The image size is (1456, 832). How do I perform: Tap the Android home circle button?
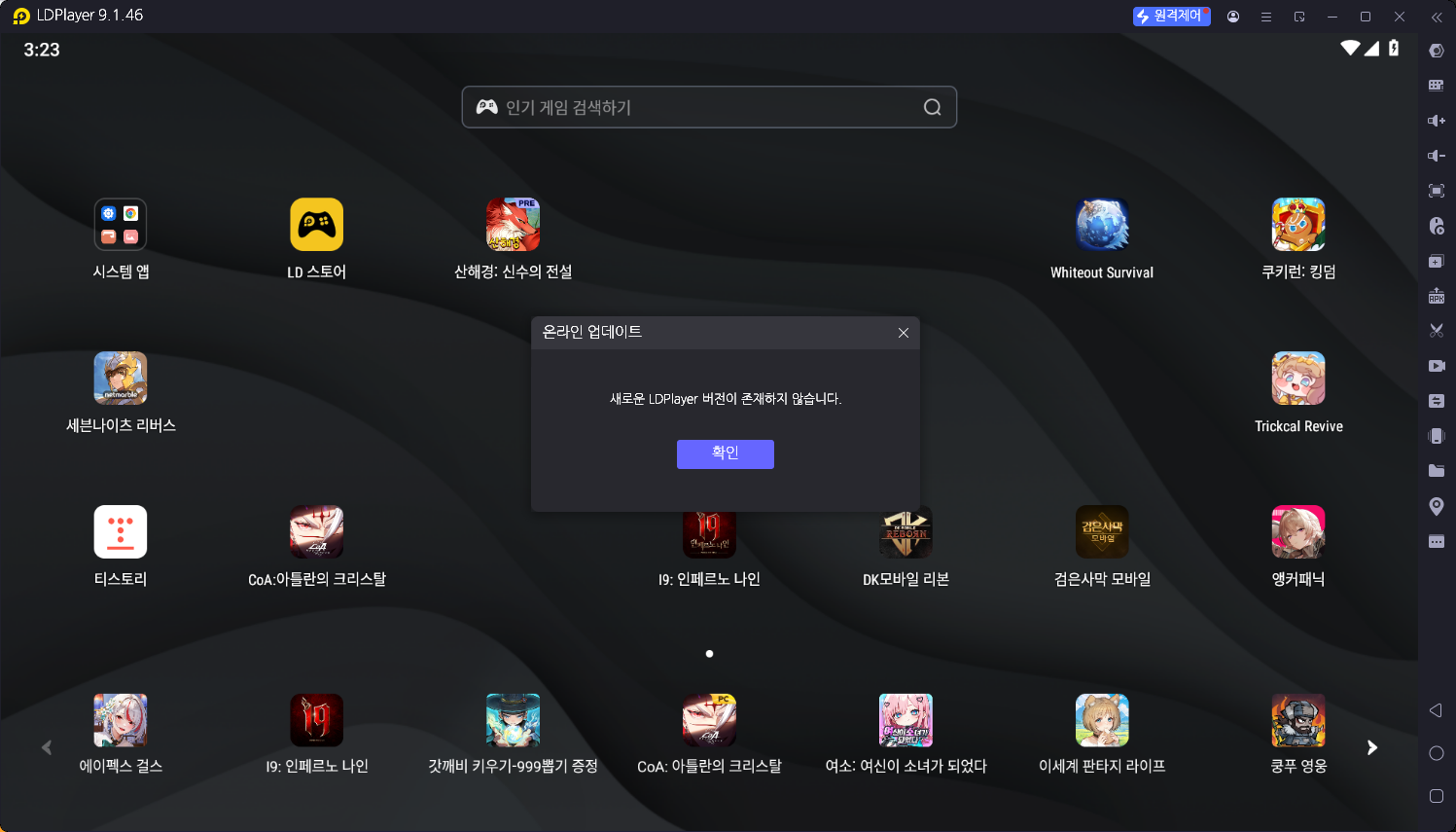[x=1437, y=753]
